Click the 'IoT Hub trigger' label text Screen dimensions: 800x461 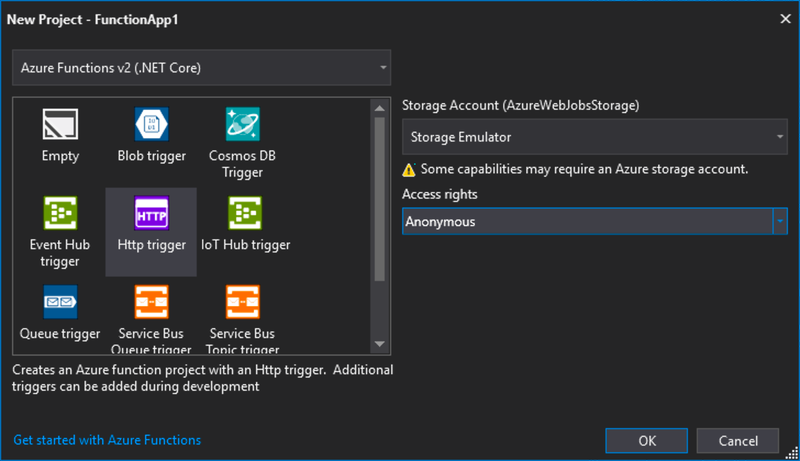(x=245, y=245)
